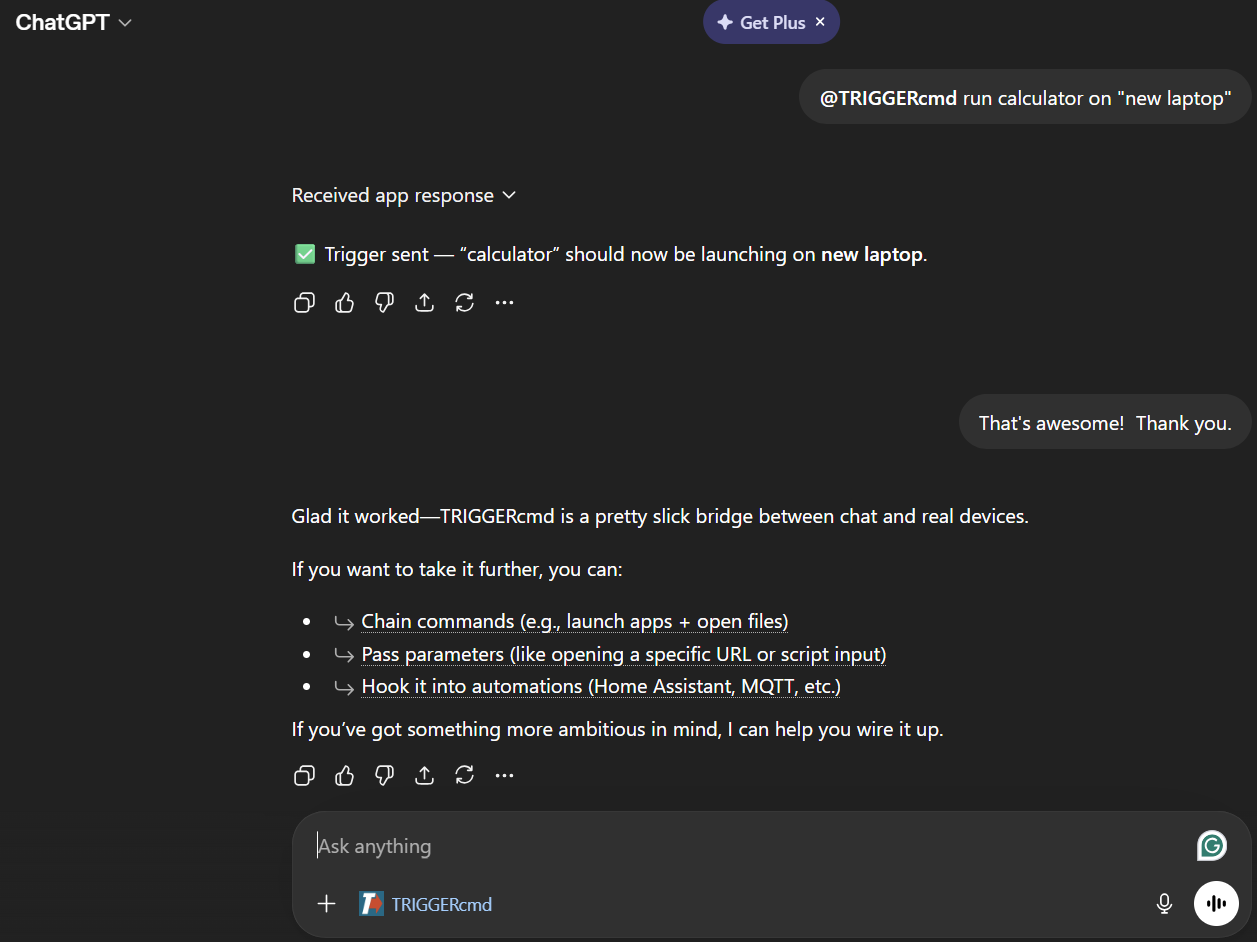Copy the first response about calculator trigger

point(304,303)
